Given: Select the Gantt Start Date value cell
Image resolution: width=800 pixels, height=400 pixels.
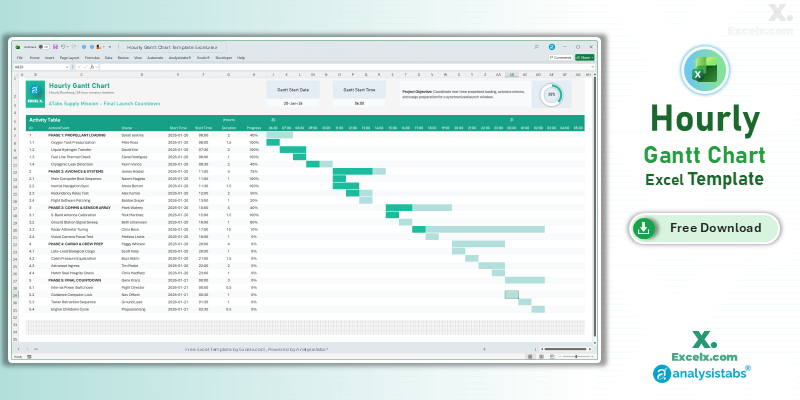Looking at the screenshot, I should (293, 102).
